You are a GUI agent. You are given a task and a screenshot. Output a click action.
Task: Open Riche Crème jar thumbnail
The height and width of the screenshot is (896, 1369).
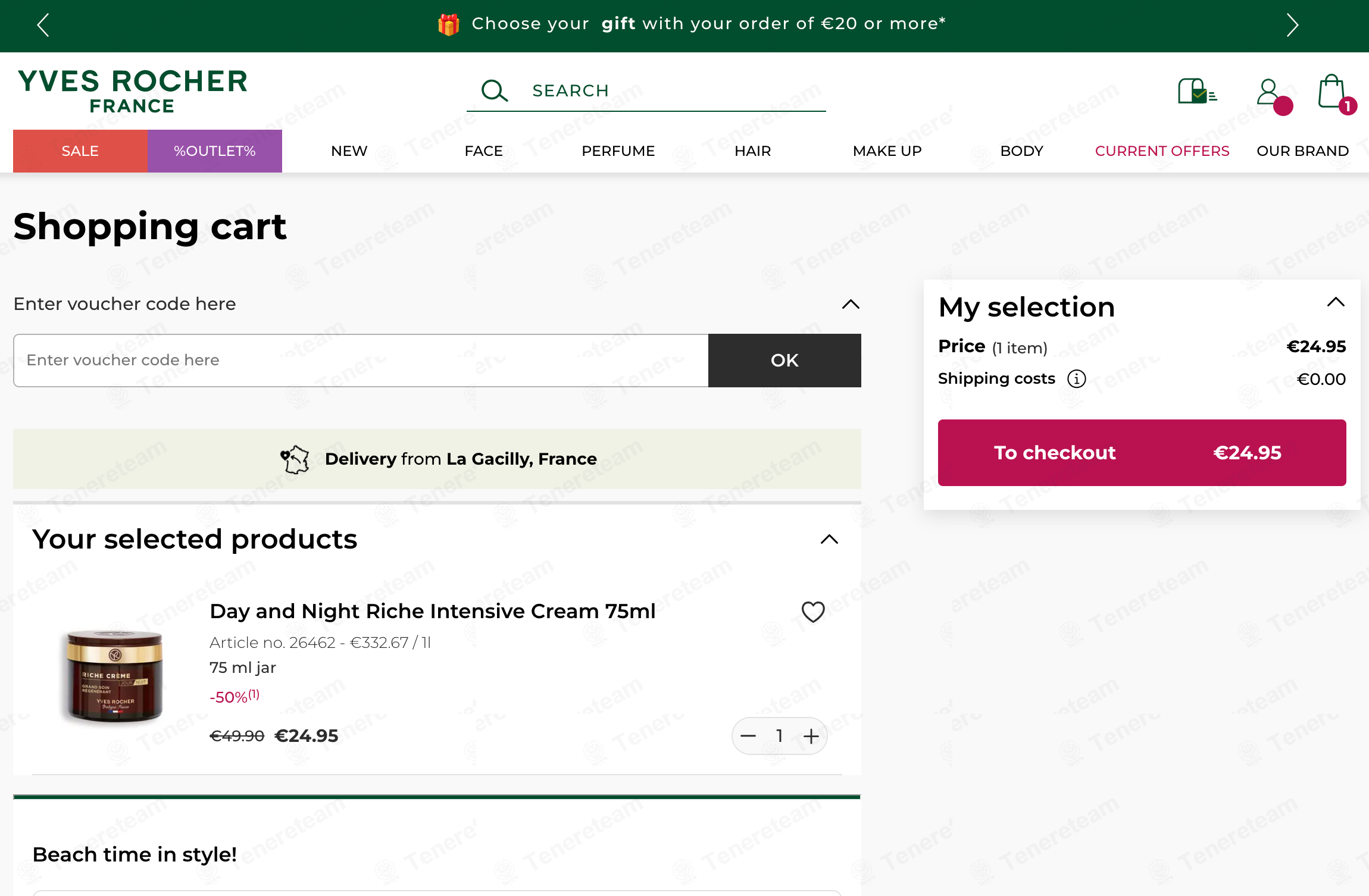113,676
